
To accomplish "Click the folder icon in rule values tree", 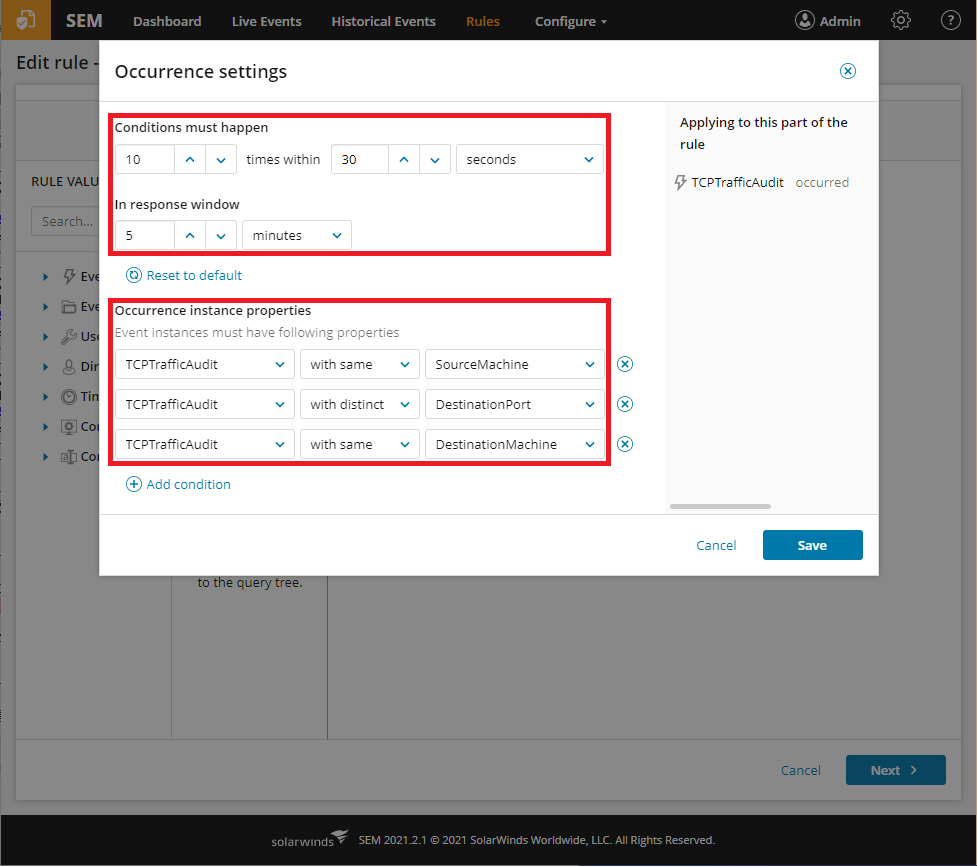I will [x=69, y=307].
